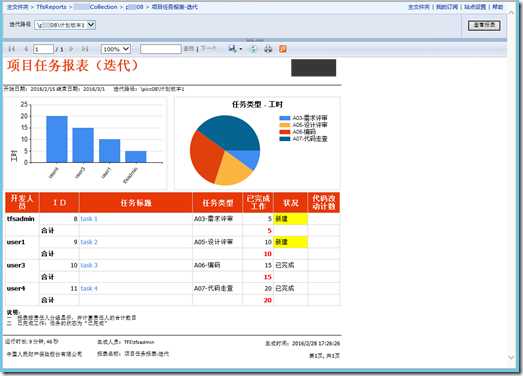Click the A05-设计评审 legend color swatch
Viewport: 523px width, 376px height.
(x=285, y=125)
